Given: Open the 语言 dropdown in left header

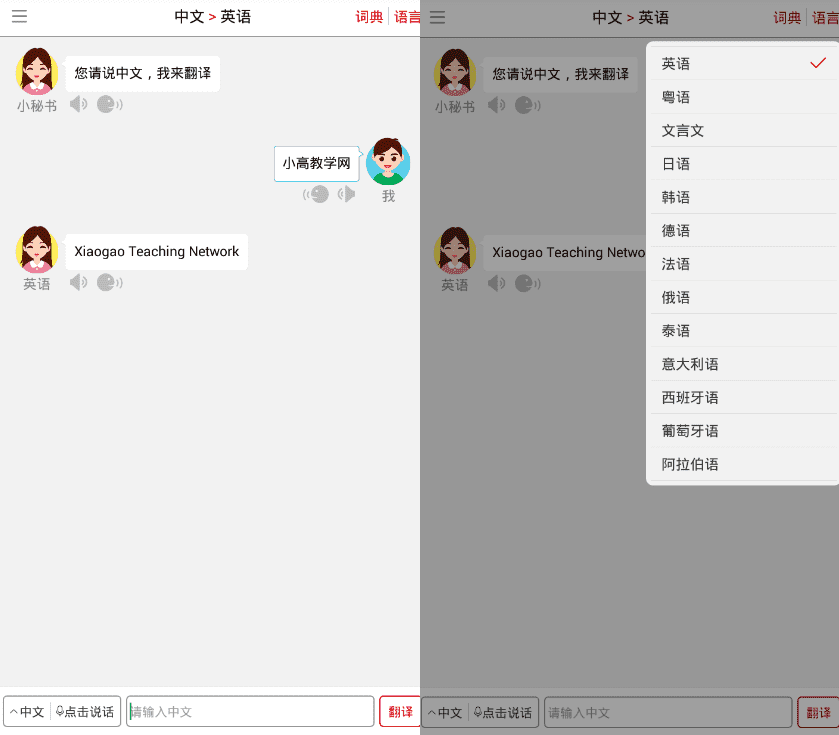Looking at the screenshot, I should (x=407, y=17).
